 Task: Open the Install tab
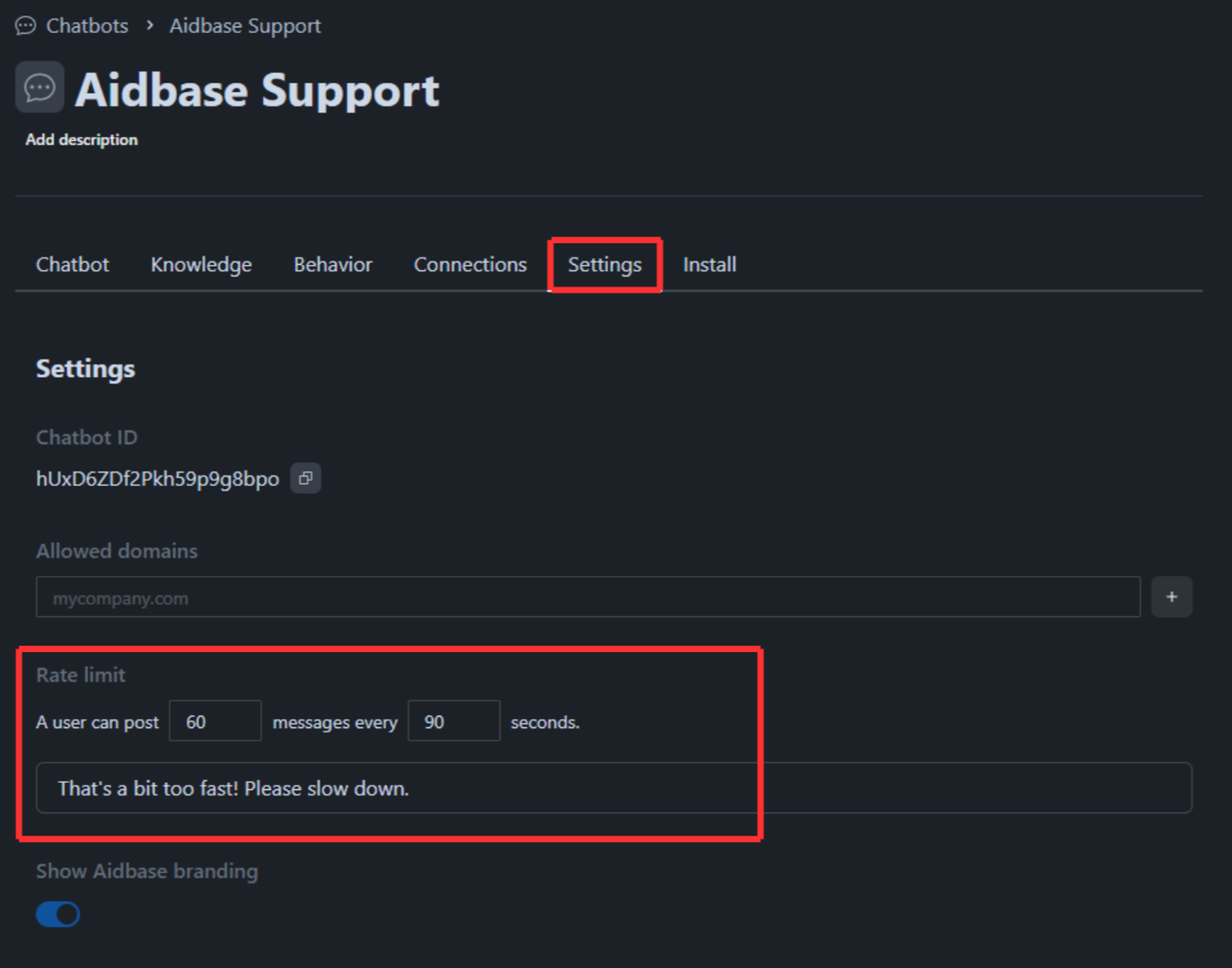pyautogui.click(x=710, y=265)
